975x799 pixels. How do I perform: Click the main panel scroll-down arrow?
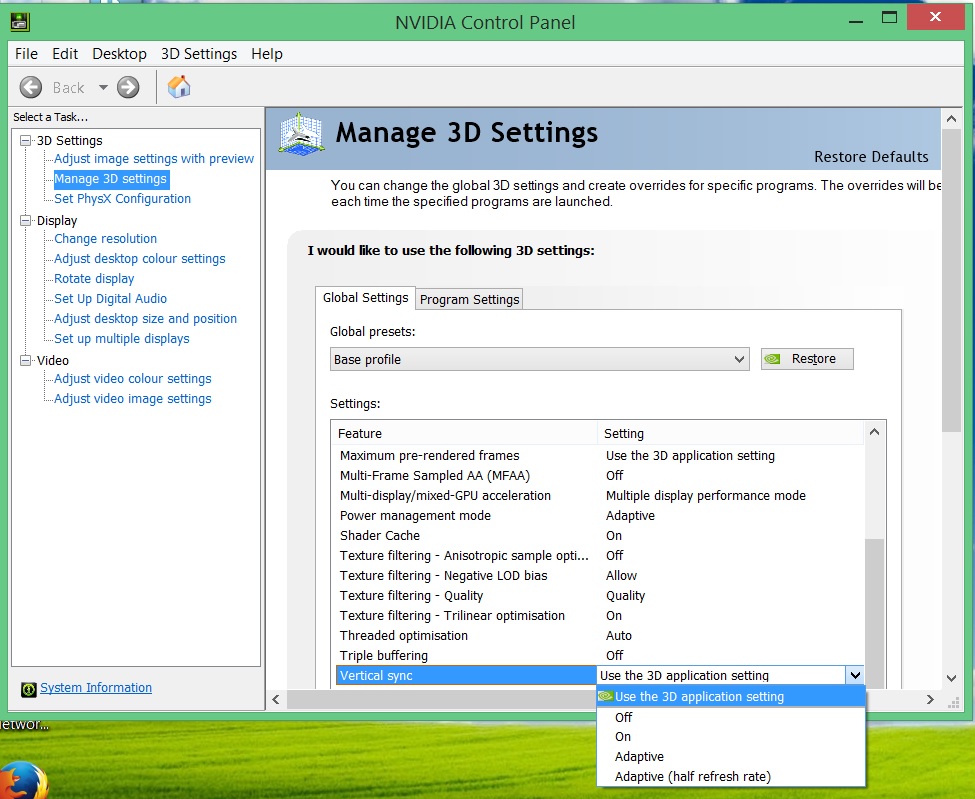[x=951, y=678]
